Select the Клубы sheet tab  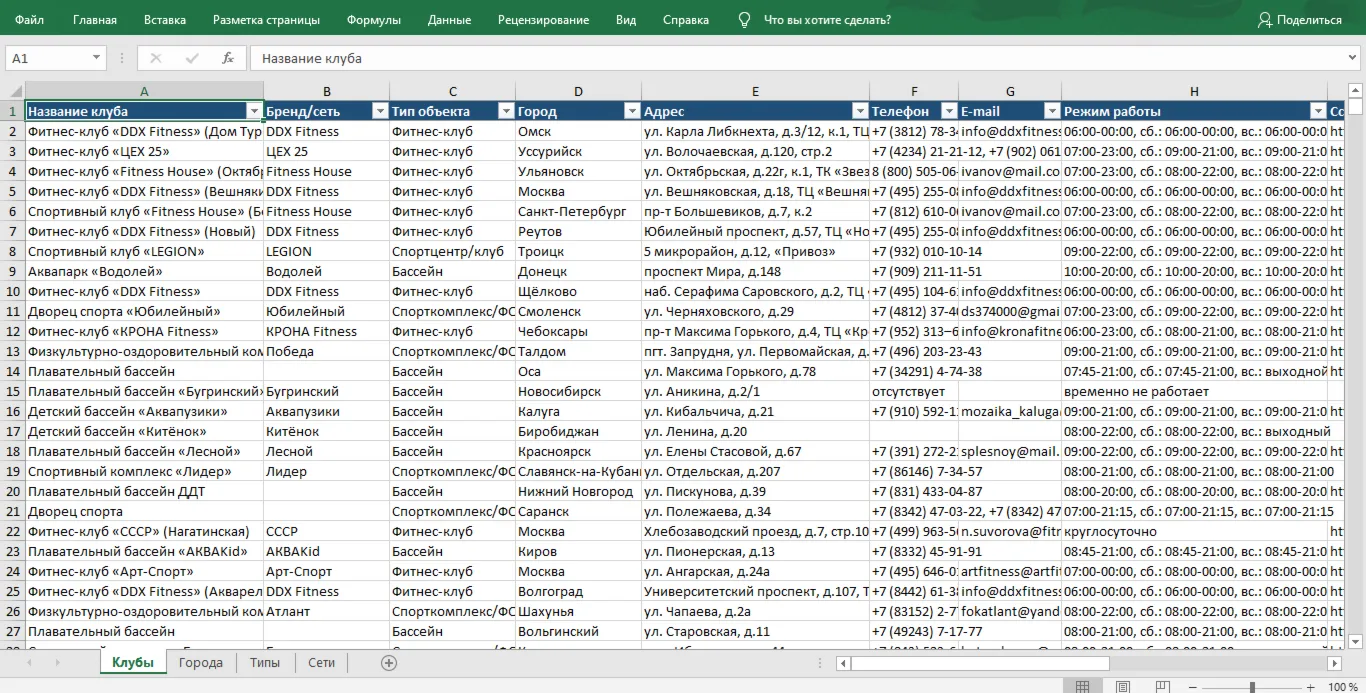coord(133,662)
